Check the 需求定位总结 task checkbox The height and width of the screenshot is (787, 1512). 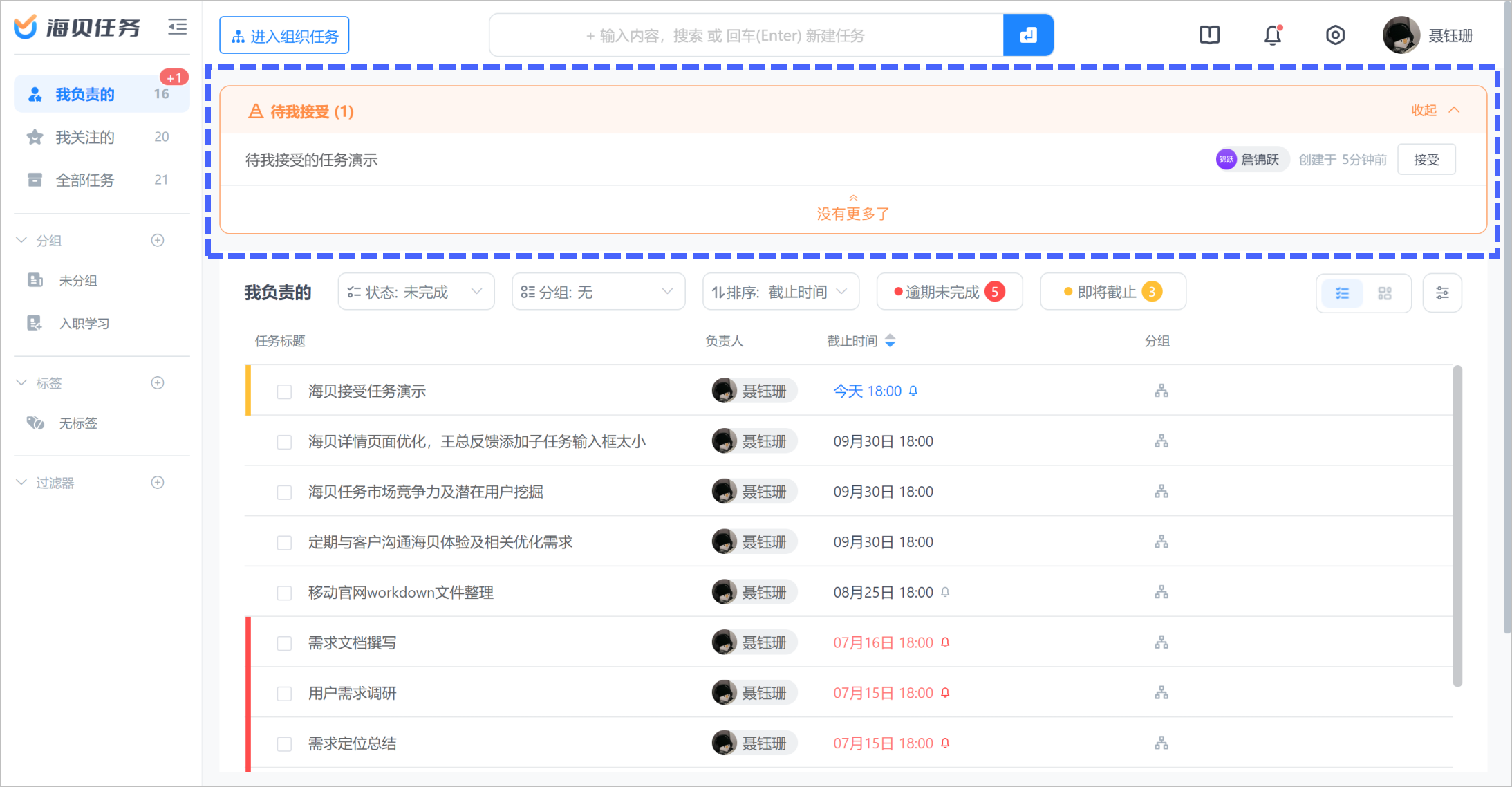coord(284,744)
